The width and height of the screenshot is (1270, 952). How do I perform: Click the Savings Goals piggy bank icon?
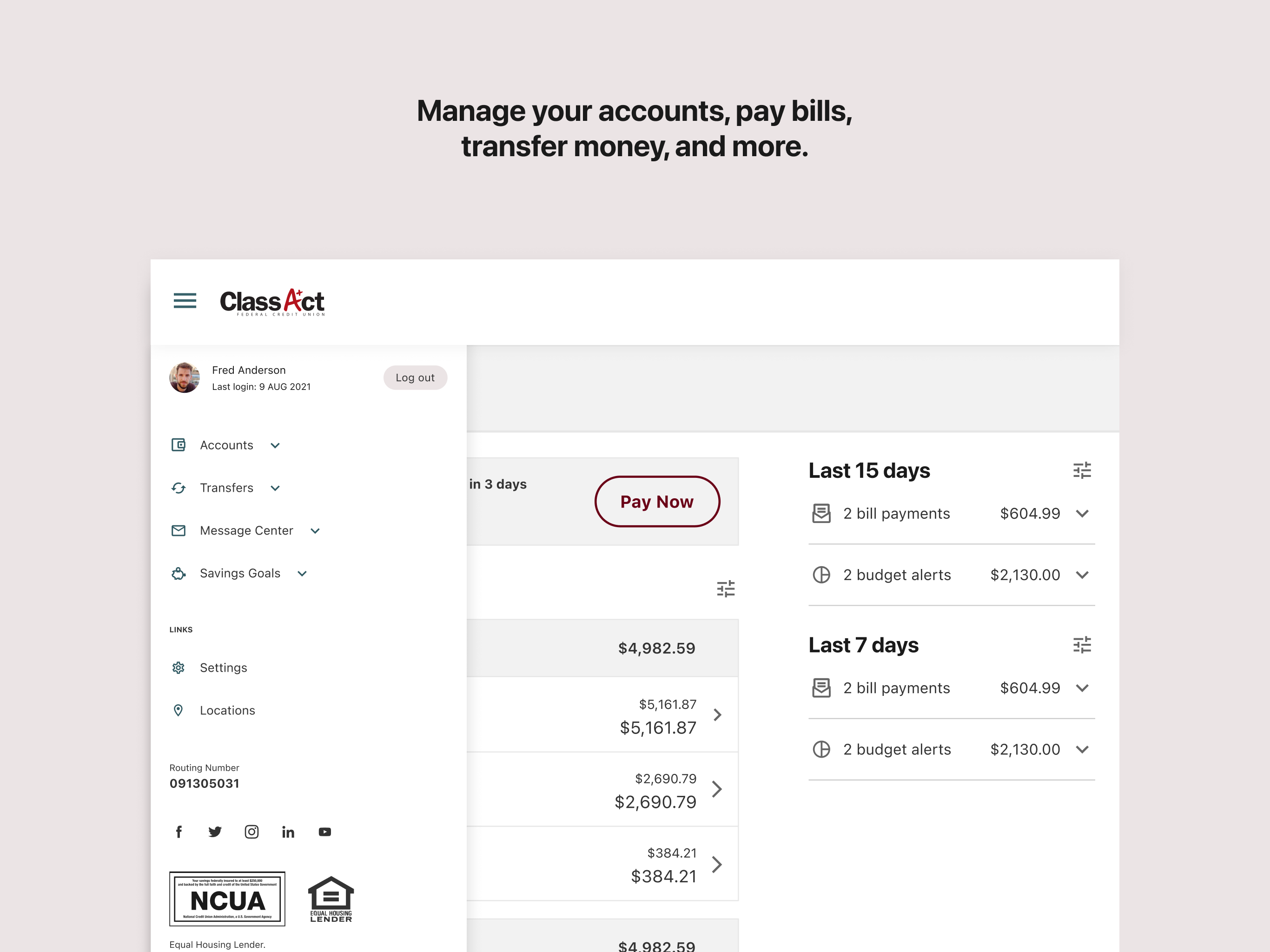coord(179,574)
